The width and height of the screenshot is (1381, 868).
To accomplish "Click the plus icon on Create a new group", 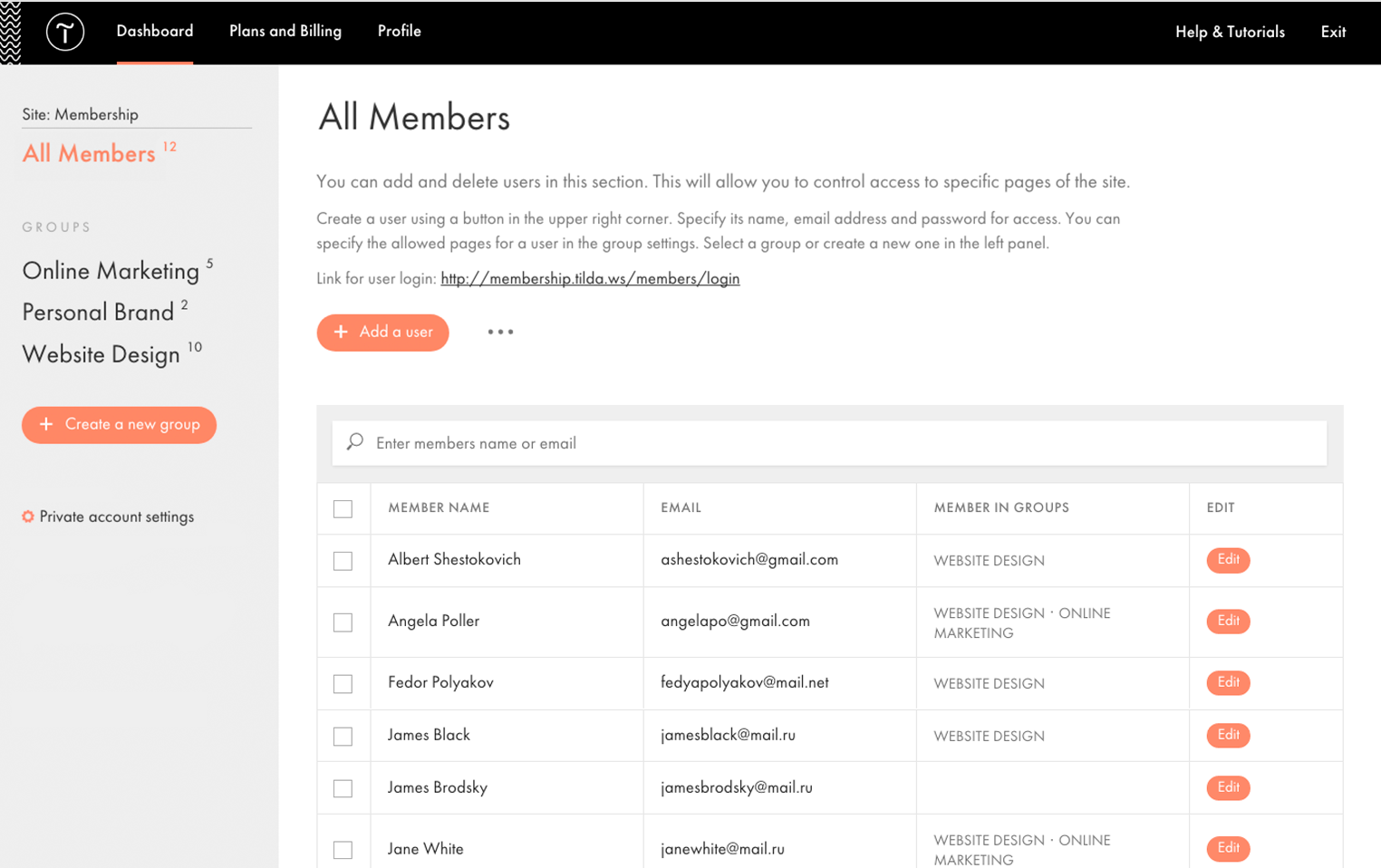I will [x=46, y=424].
